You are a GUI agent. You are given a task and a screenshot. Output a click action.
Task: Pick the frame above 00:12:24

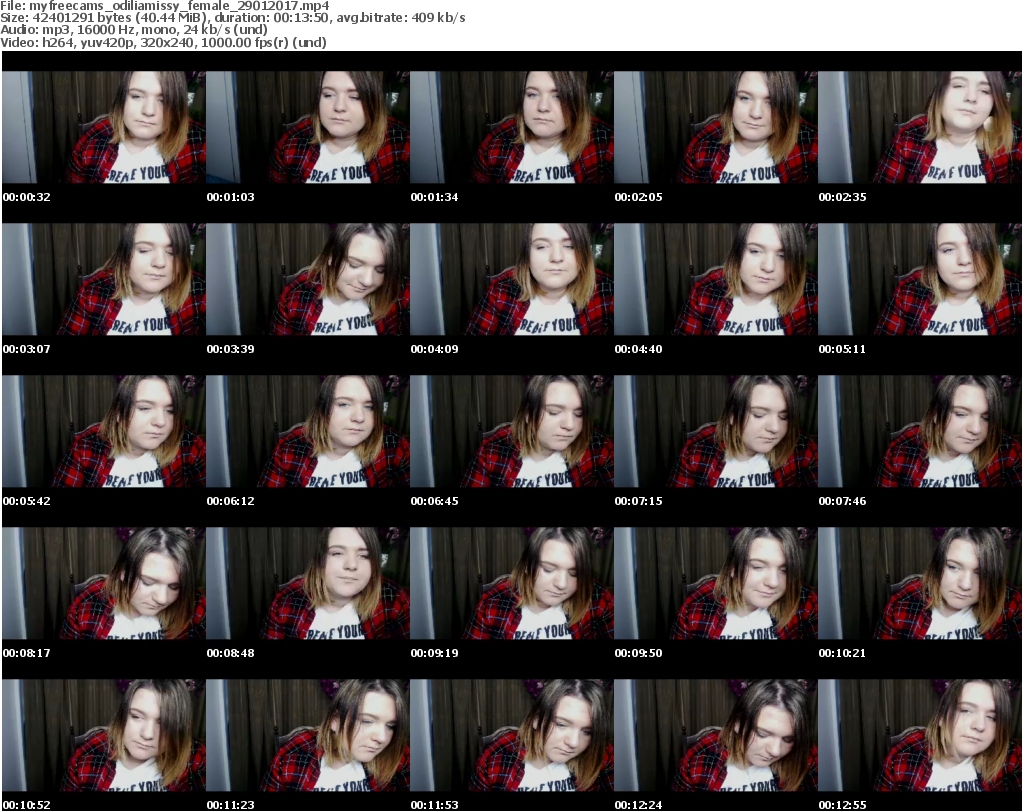tap(715, 735)
